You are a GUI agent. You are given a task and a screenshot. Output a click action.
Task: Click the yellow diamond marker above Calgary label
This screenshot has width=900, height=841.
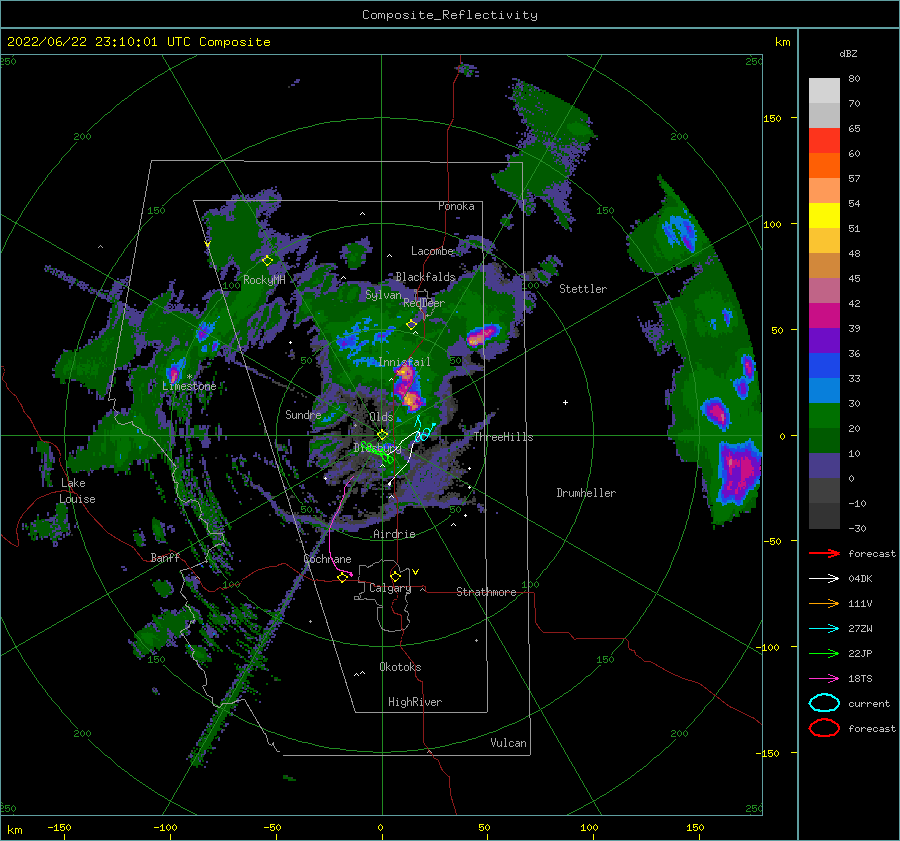click(395, 576)
